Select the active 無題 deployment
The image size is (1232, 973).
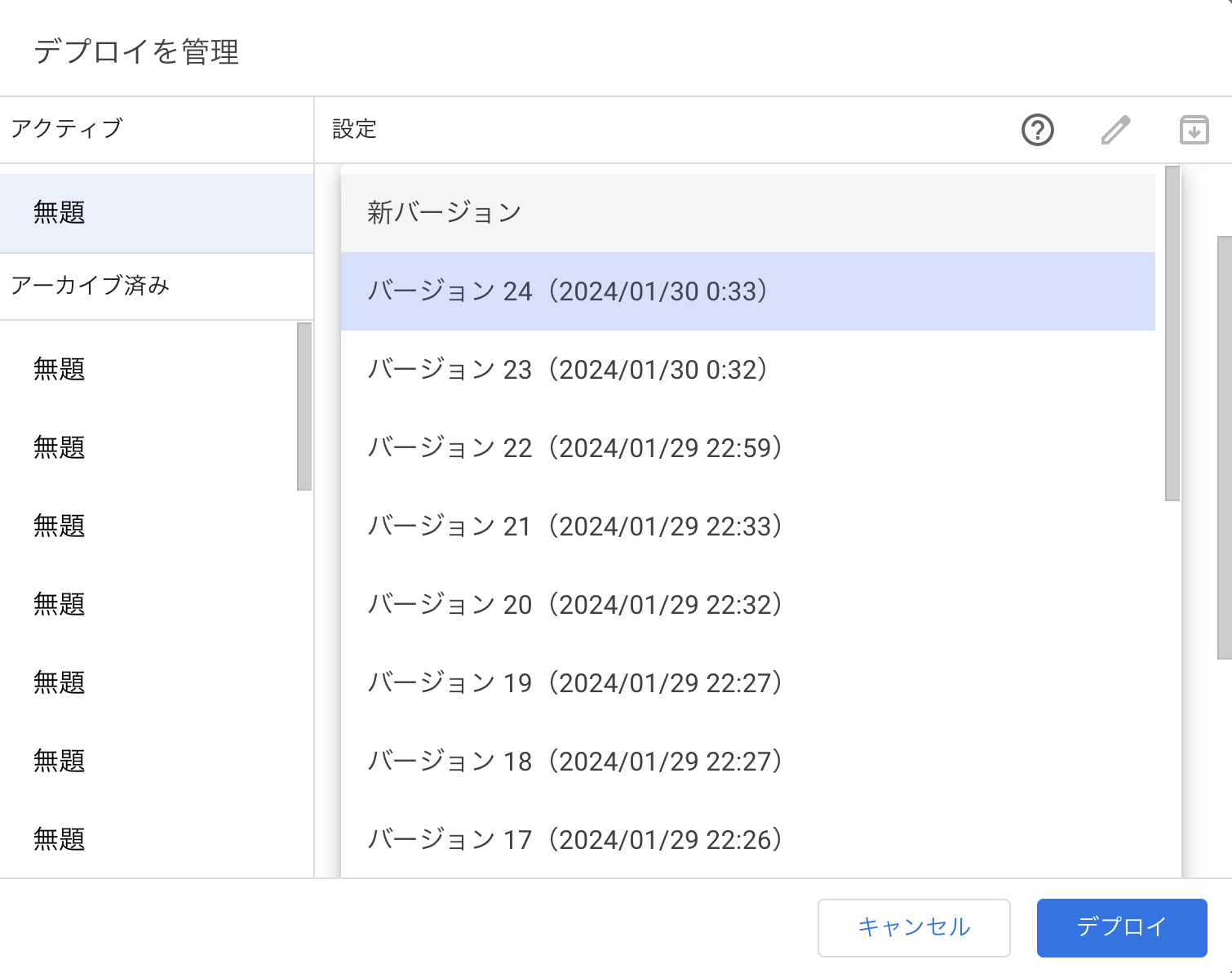[x=59, y=212]
